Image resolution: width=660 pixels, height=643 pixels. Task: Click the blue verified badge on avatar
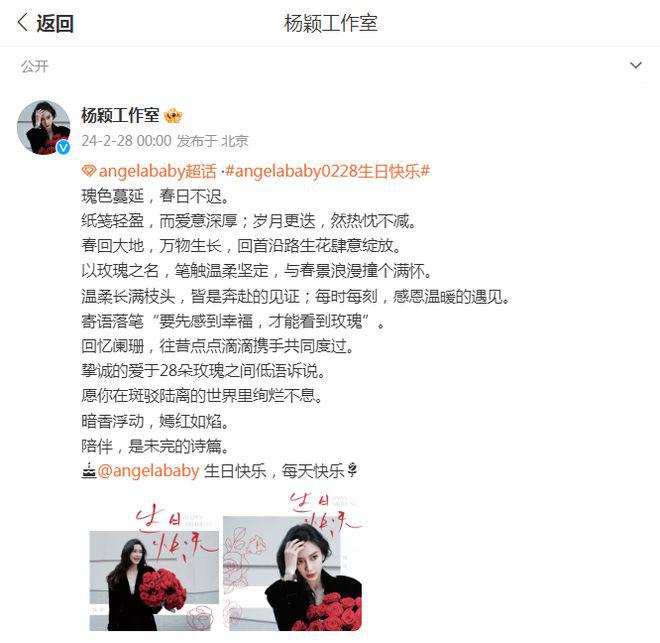(64, 147)
